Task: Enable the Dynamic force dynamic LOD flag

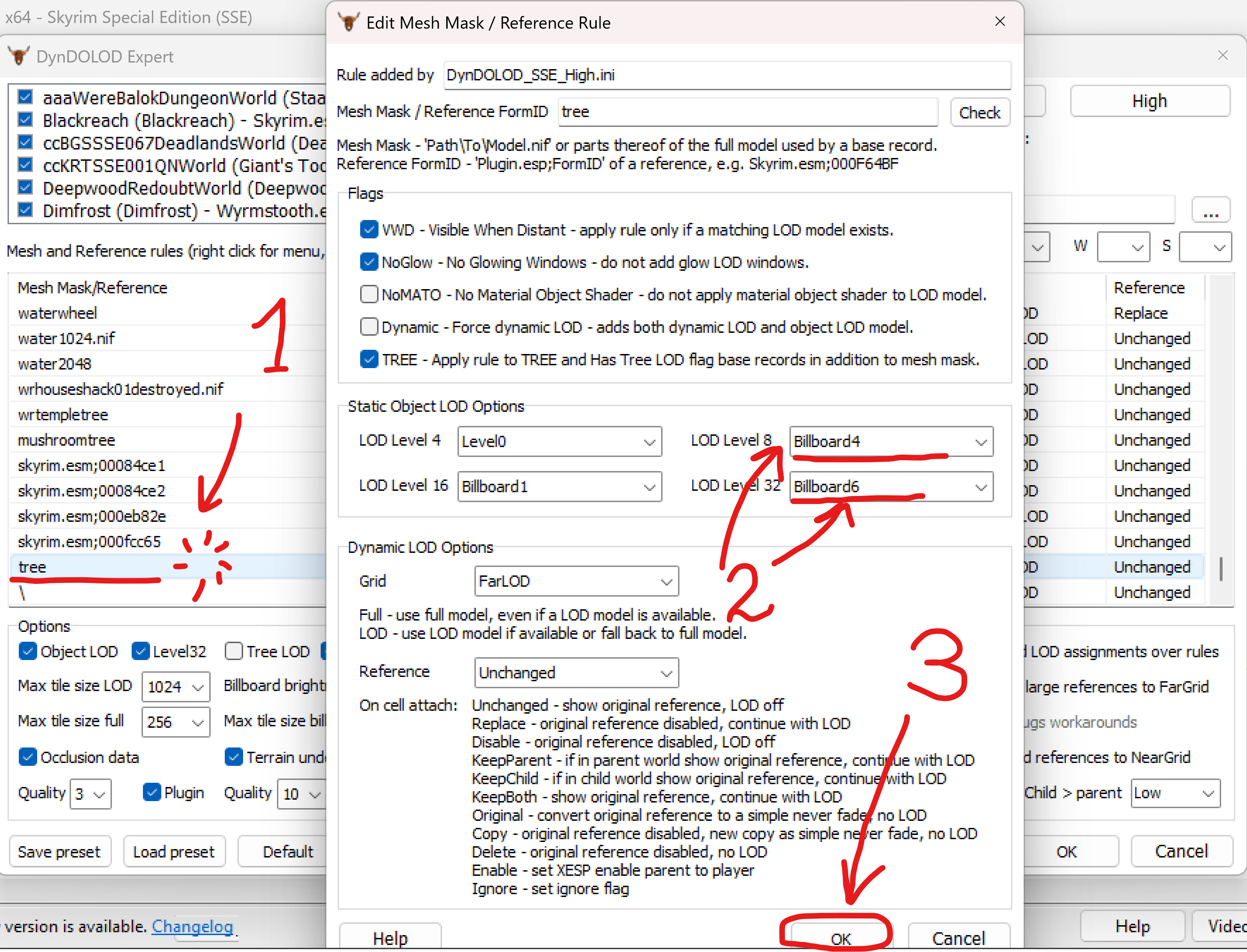Action: 369,326
